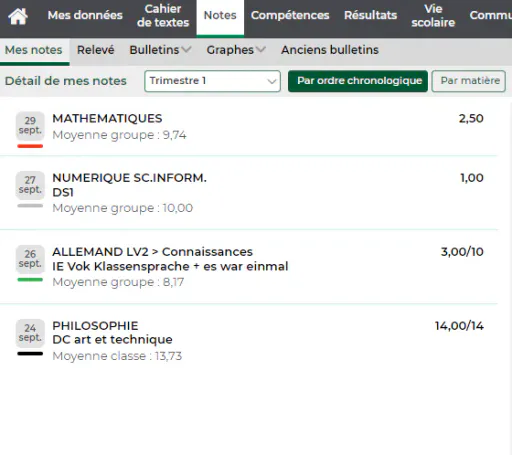The height and width of the screenshot is (455, 512).
Task: Open the Résultats menu
Action: 370,15
